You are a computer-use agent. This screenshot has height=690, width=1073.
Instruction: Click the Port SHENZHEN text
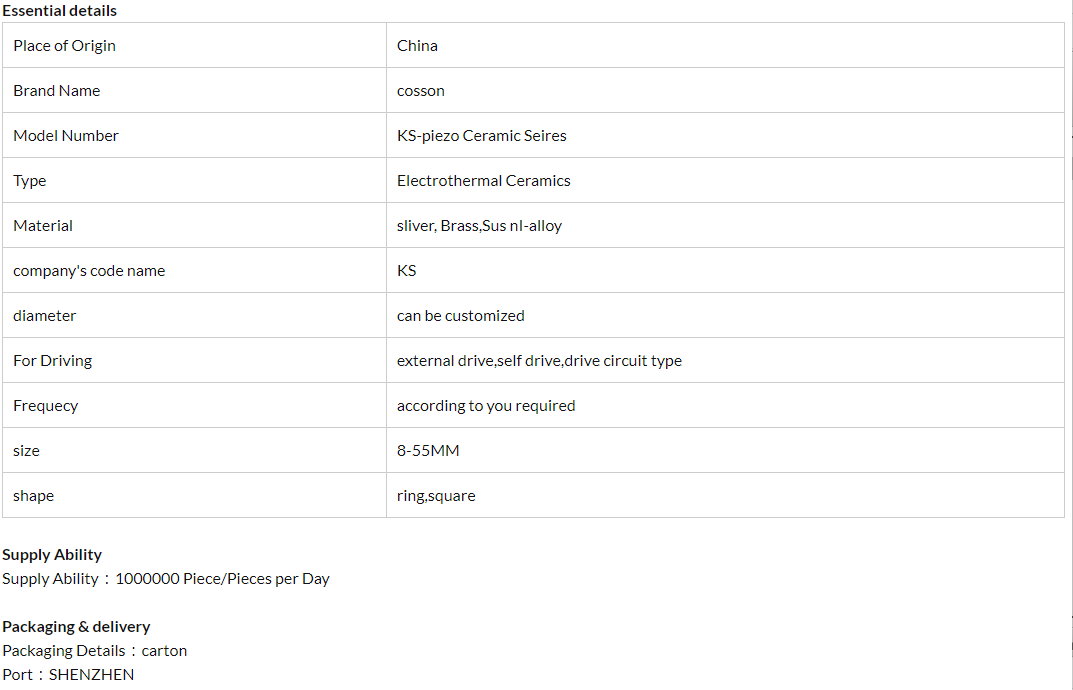(68, 675)
